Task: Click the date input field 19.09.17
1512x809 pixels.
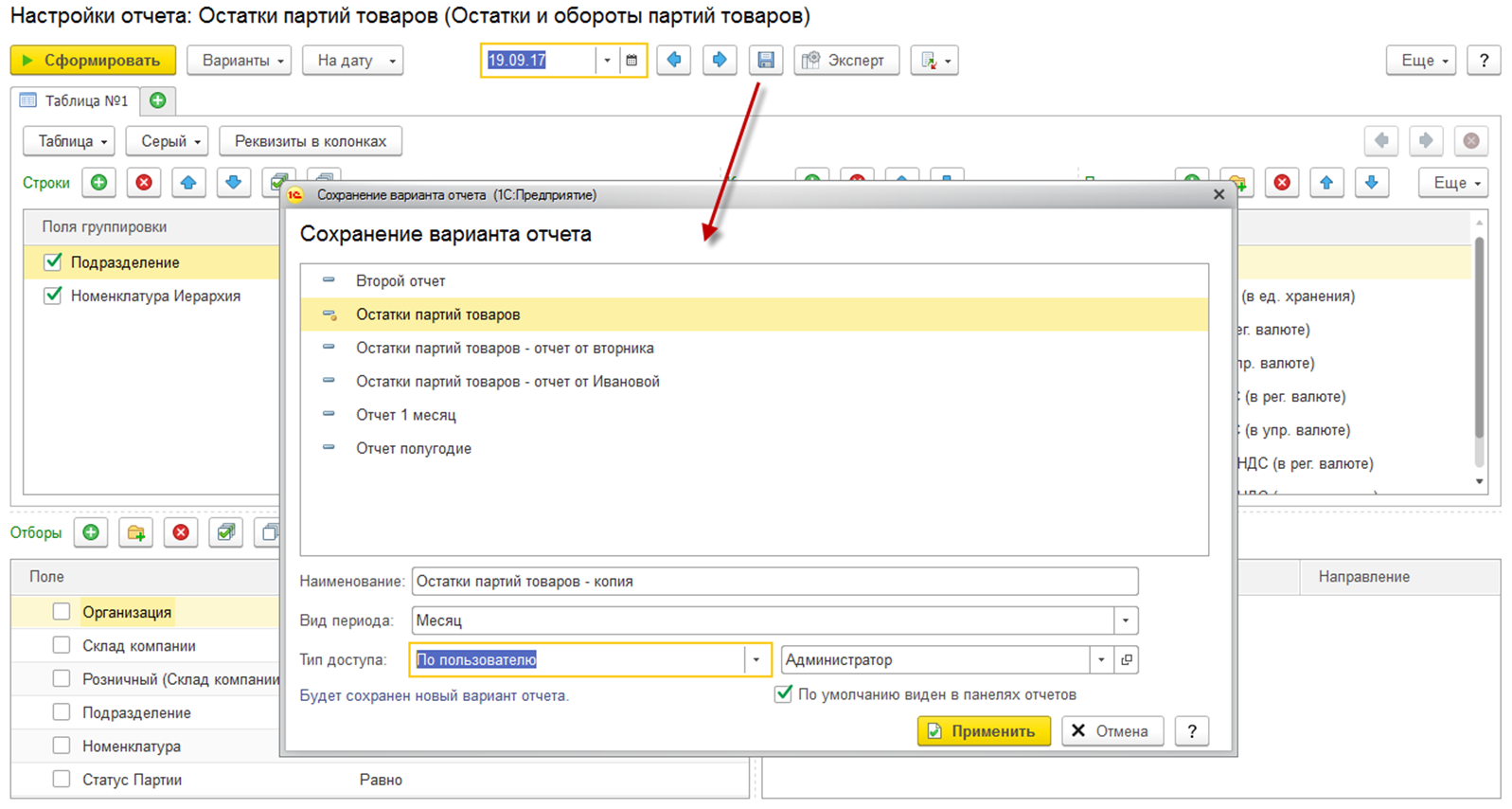Action: 539,61
